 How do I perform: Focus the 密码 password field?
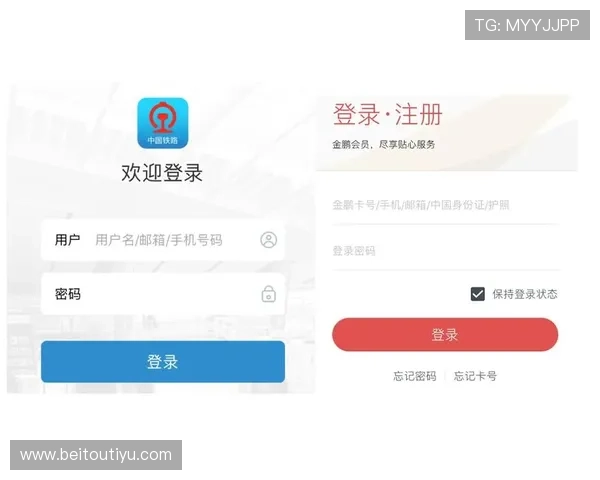pyautogui.click(x=163, y=294)
